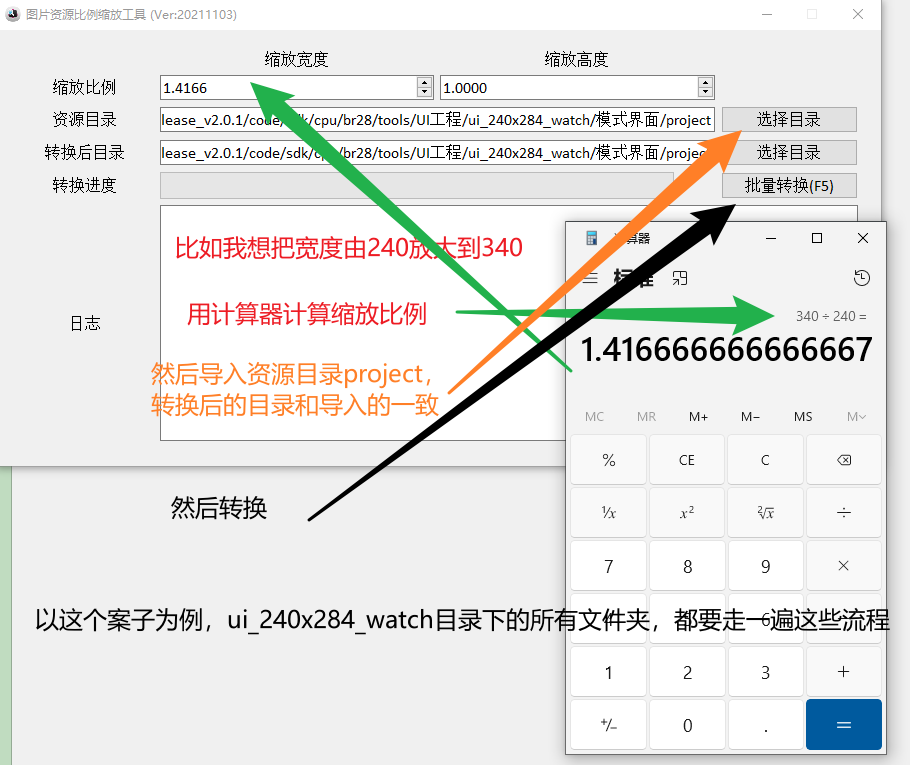The height and width of the screenshot is (765, 910).
Task: Click the MS memory store button
Action: tap(803, 417)
